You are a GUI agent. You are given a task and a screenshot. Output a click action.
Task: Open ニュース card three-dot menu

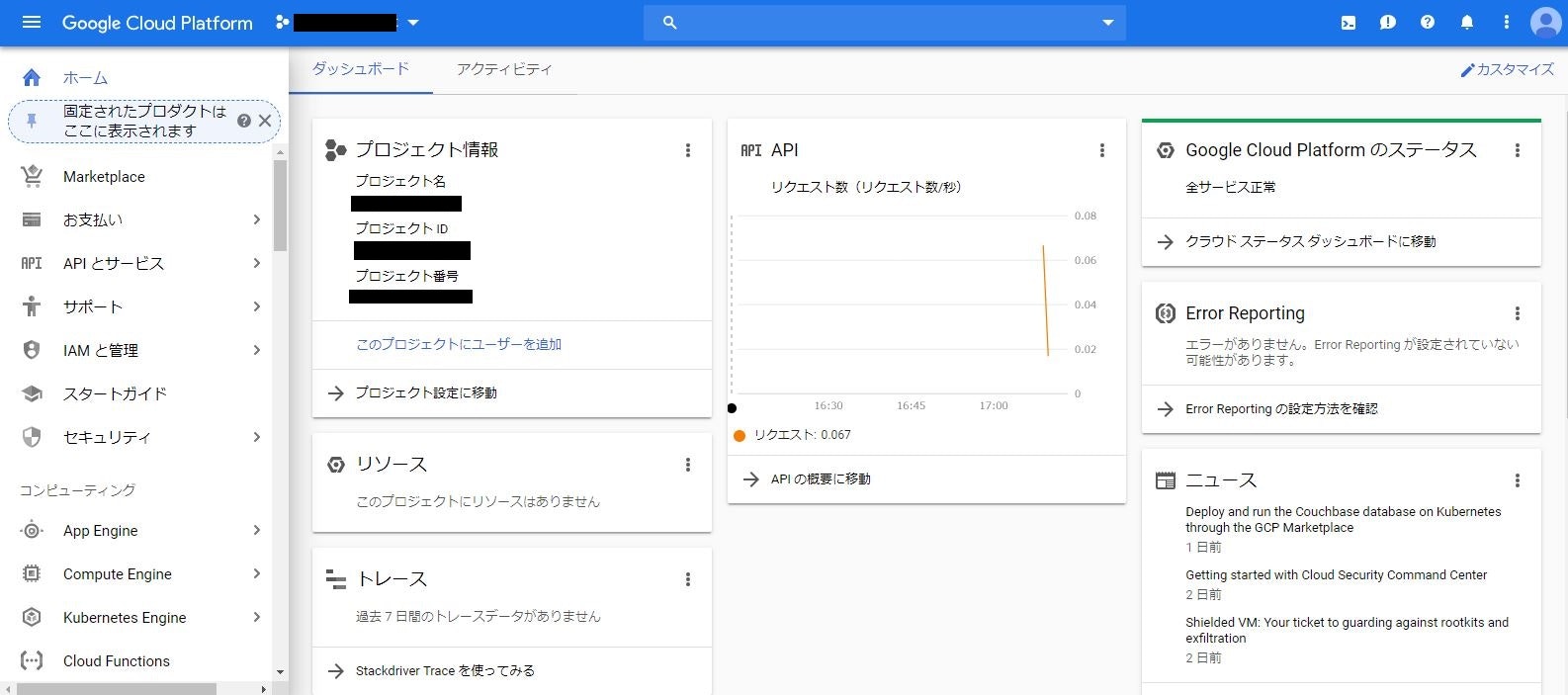tap(1518, 480)
